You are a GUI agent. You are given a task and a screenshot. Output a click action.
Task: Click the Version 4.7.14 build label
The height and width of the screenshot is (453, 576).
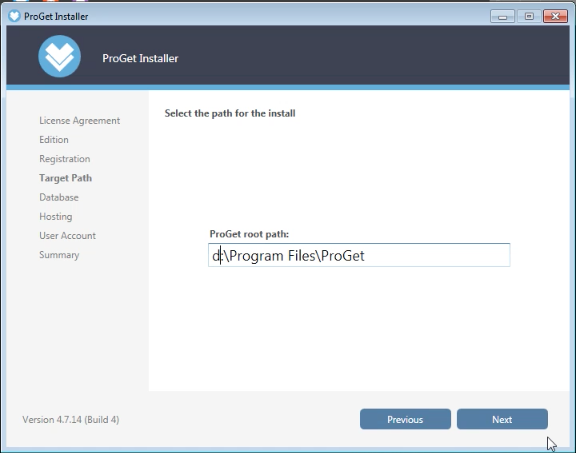71,420
